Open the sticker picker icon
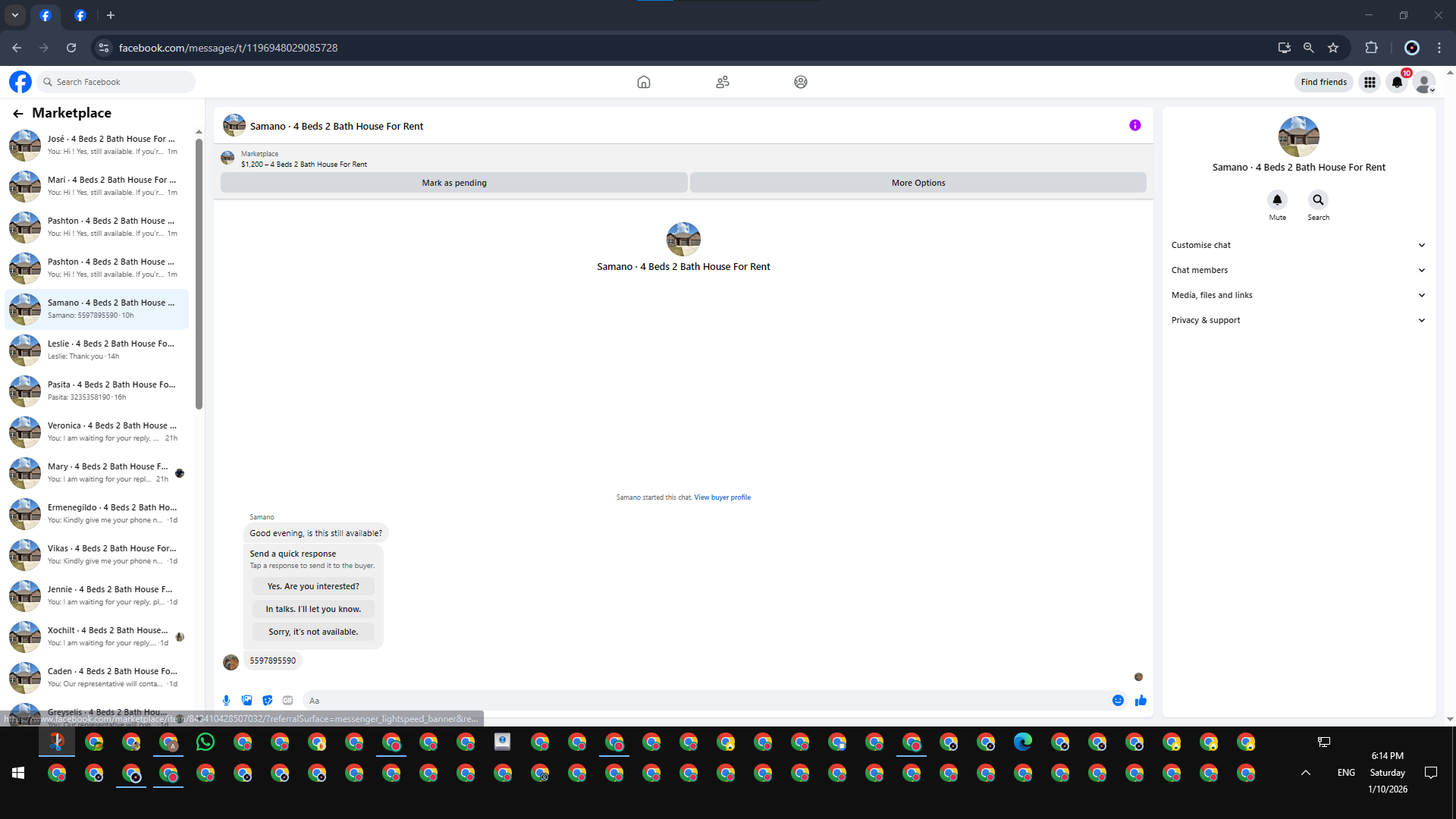The image size is (1456, 819). [267, 701]
